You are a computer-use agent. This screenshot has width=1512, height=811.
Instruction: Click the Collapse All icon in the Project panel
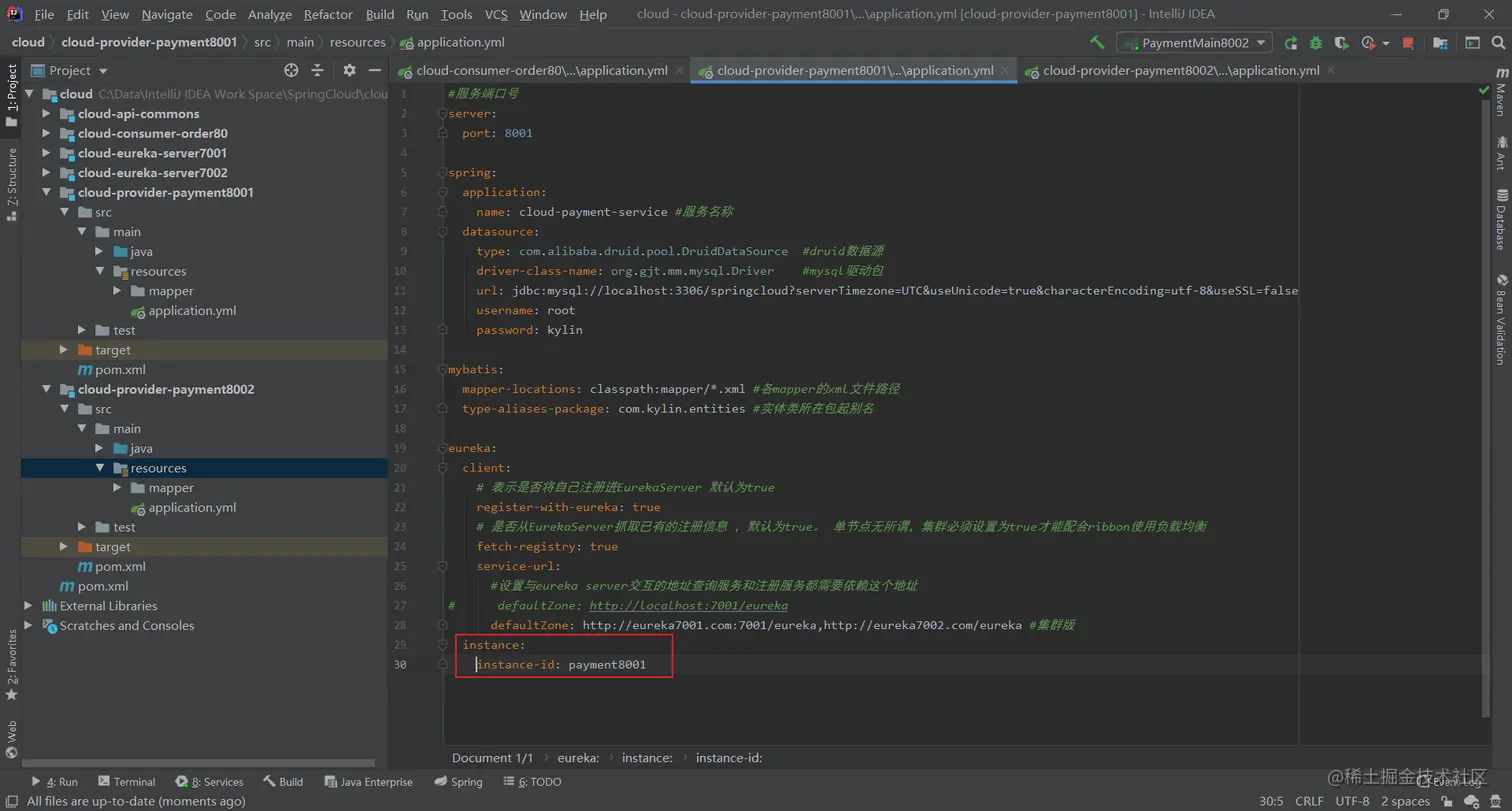(317, 70)
